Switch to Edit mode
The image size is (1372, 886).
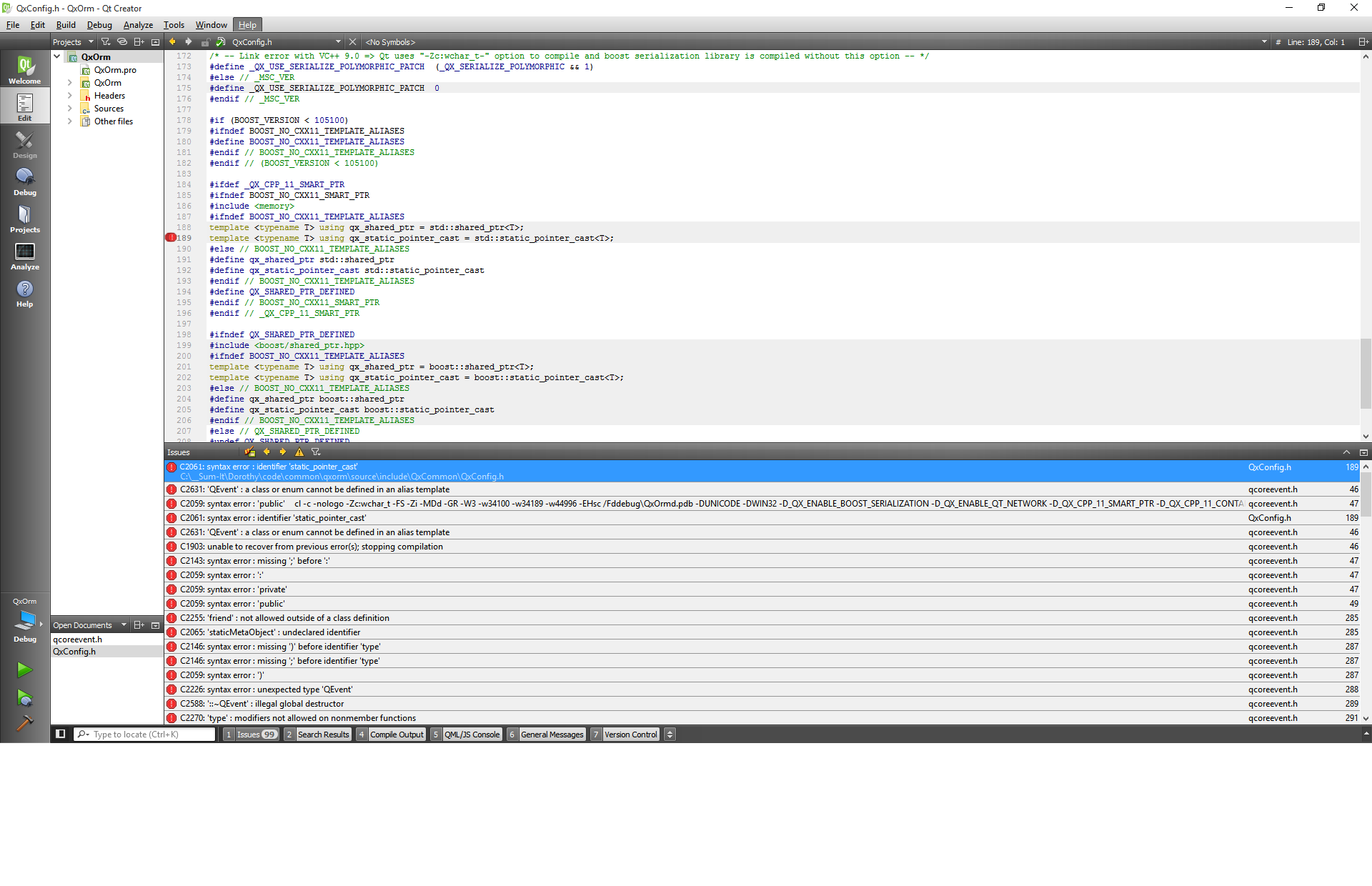25,106
